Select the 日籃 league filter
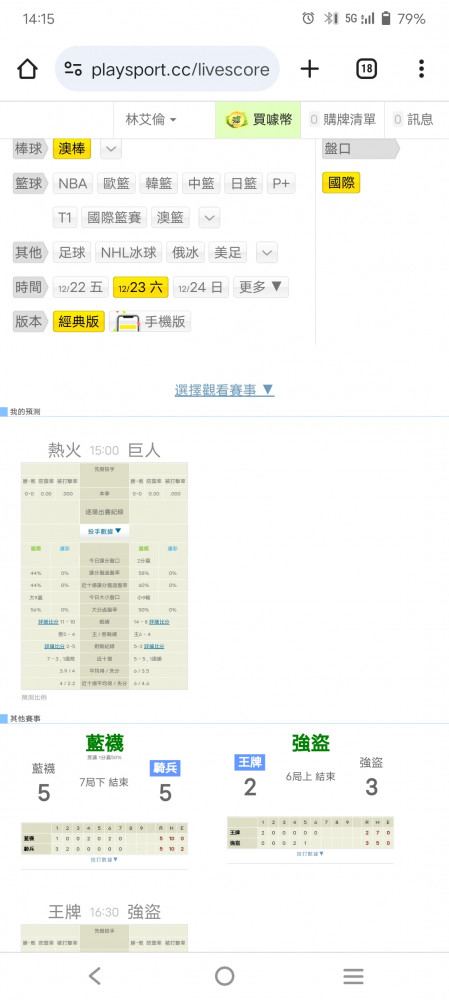This screenshot has width=449, height=1000. tap(244, 184)
